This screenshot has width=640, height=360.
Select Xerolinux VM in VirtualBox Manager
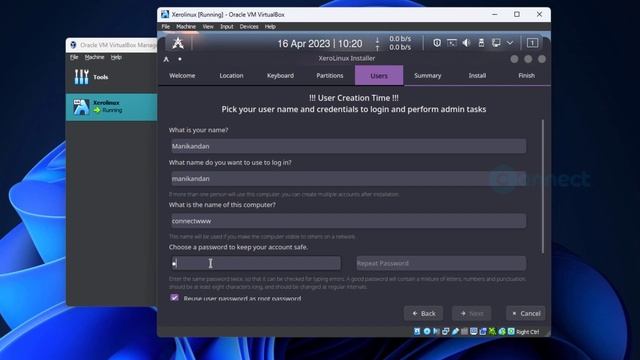(111, 107)
